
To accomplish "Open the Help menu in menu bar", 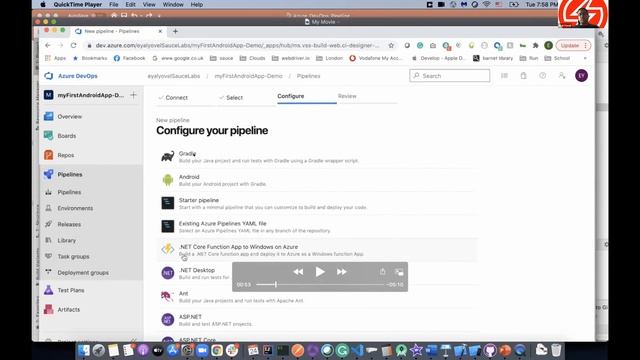I will tap(197, 4).
